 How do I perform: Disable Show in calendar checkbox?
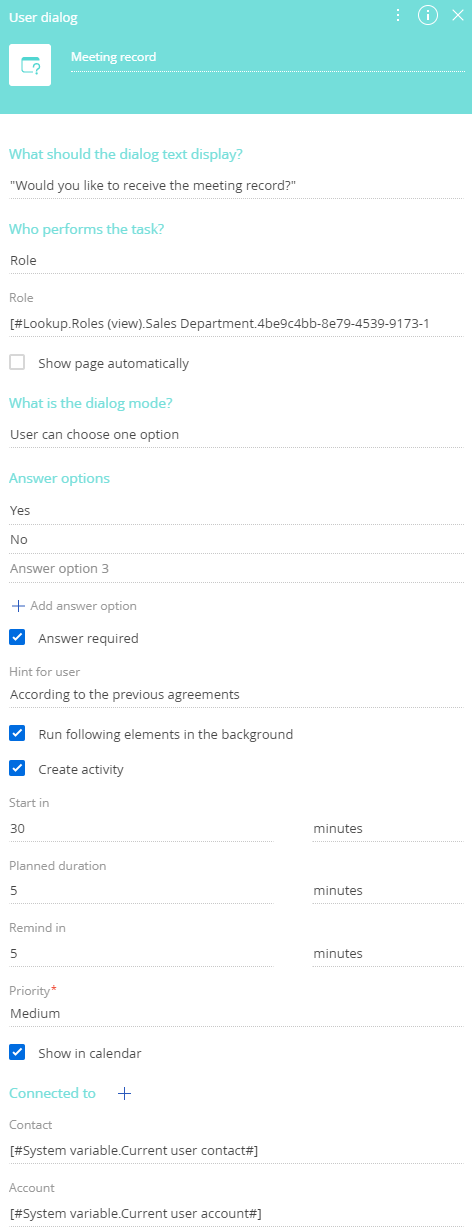click(17, 1053)
